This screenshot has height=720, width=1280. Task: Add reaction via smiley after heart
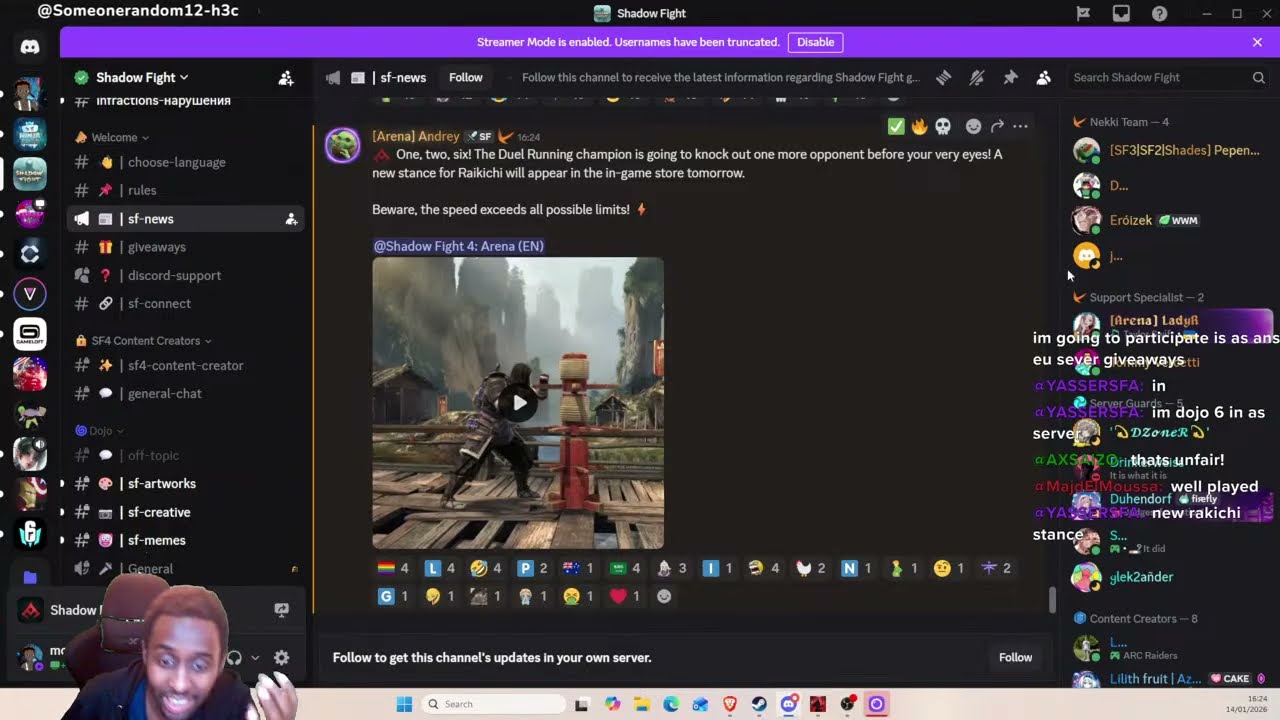(663, 596)
